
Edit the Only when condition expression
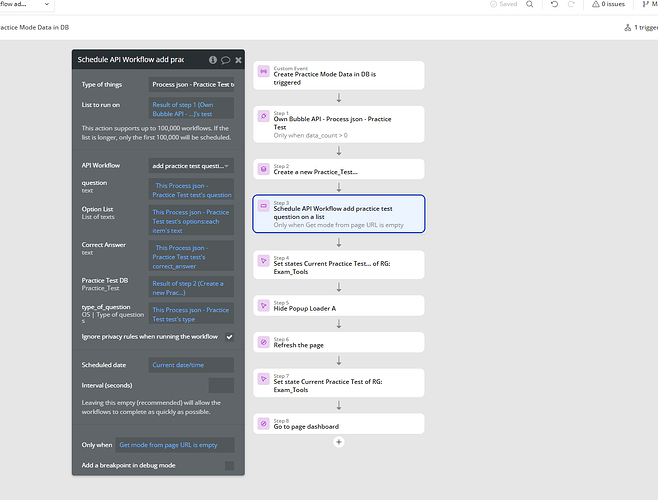174,444
